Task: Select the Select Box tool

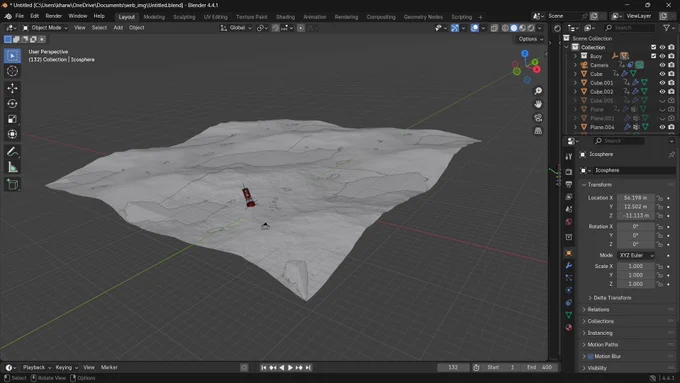Action: tap(12, 56)
